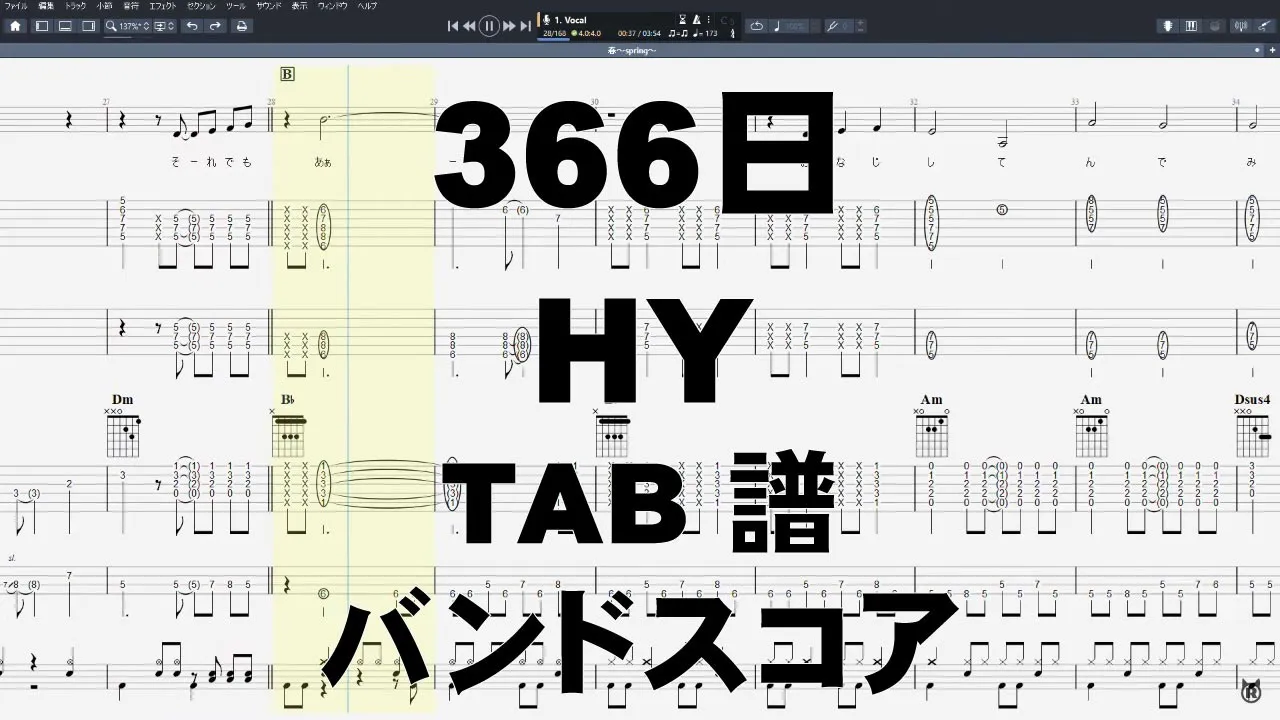Open the ウィンドウ menu
The height and width of the screenshot is (720, 1280).
(333, 6)
